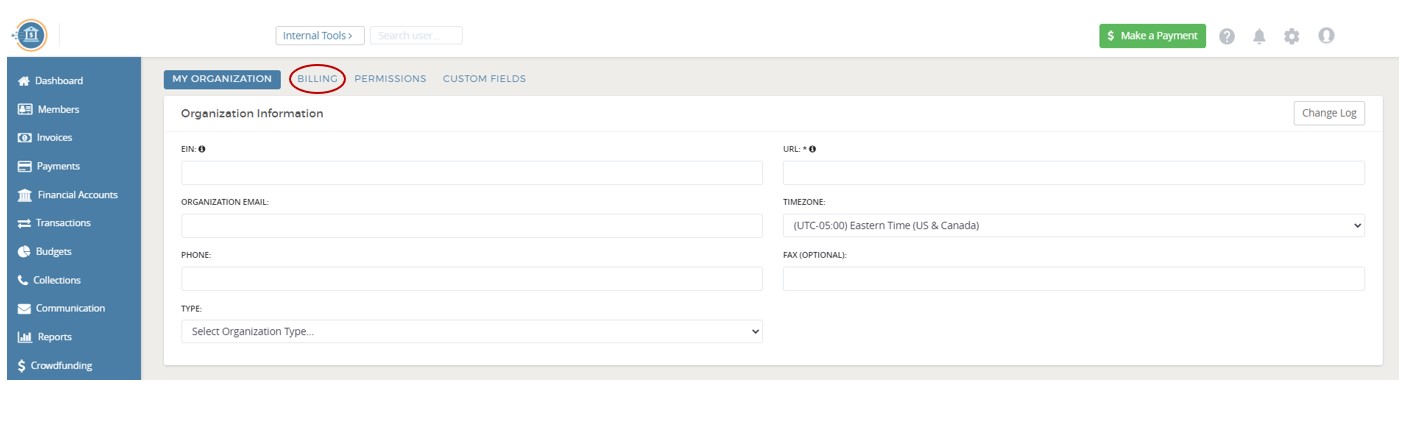Open the user profile avatar icon
The width and height of the screenshot is (1404, 427).
1326,36
